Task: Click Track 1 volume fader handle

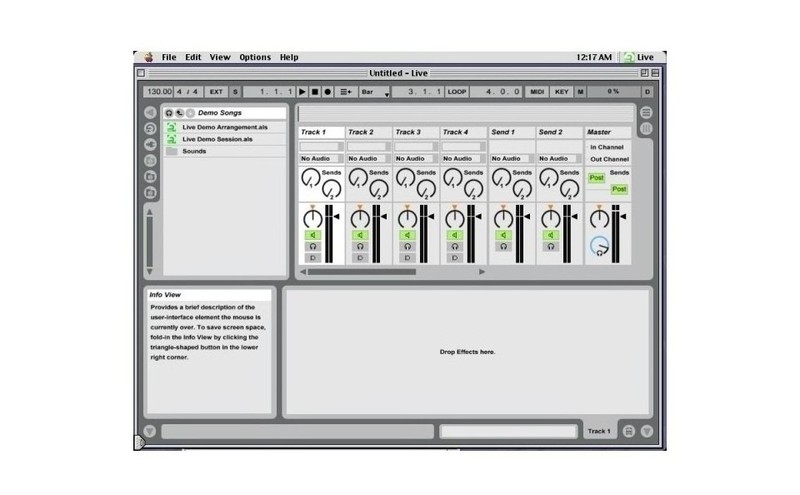Action: [x=336, y=216]
